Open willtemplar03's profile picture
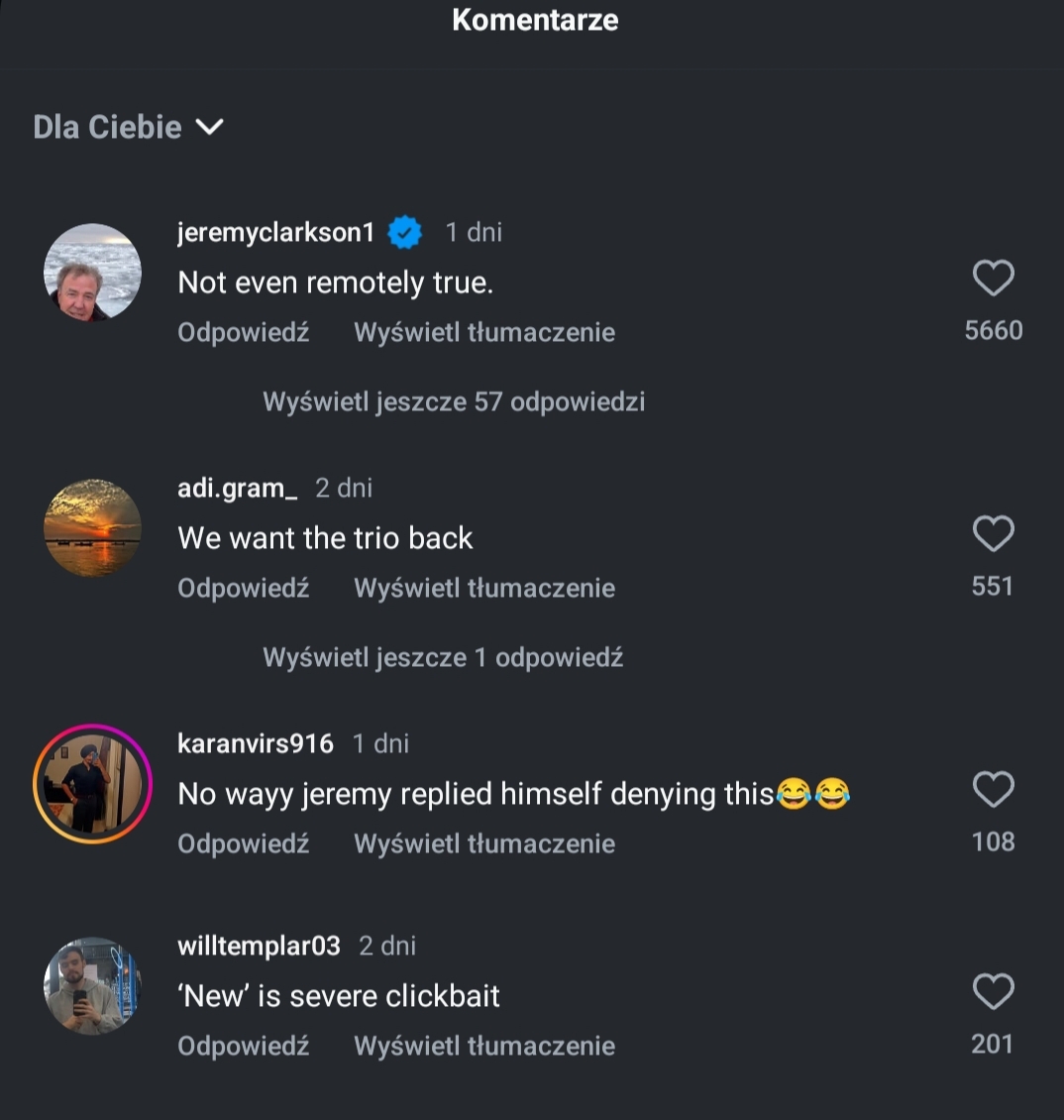The height and width of the screenshot is (1120, 1064). (93, 986)
